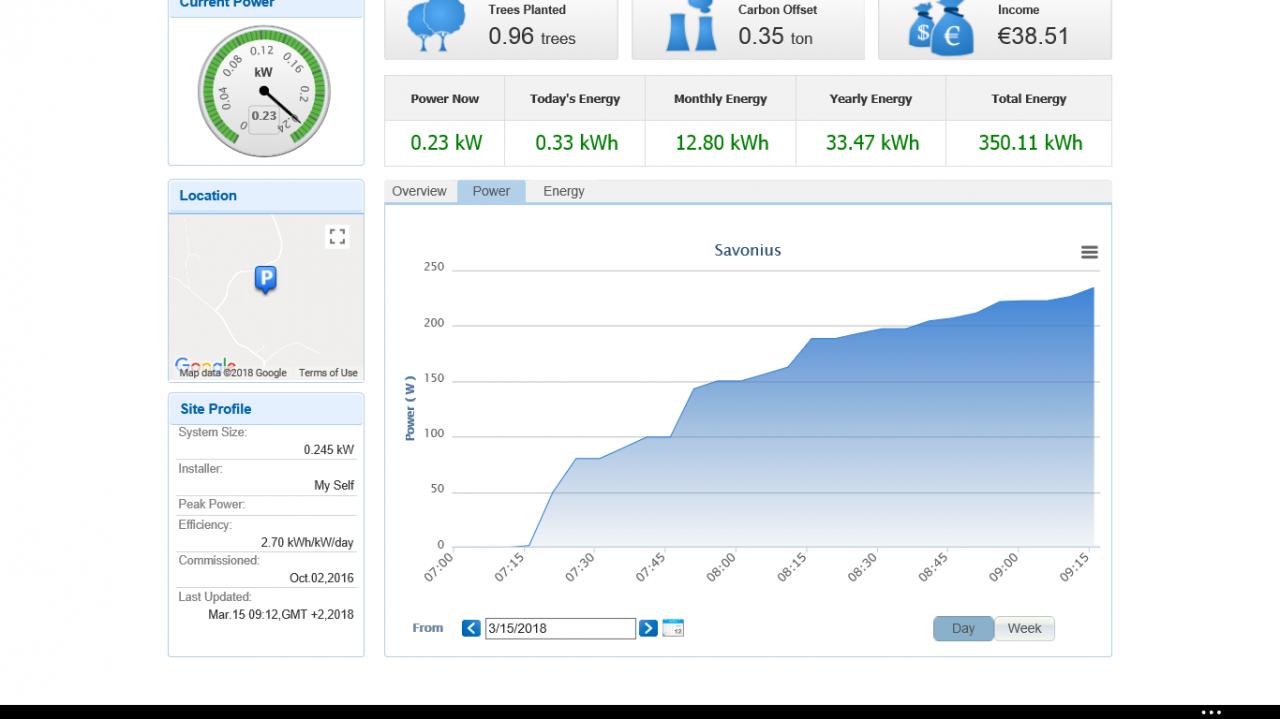Click Today's Energy value 0.33 kWh

576,143
